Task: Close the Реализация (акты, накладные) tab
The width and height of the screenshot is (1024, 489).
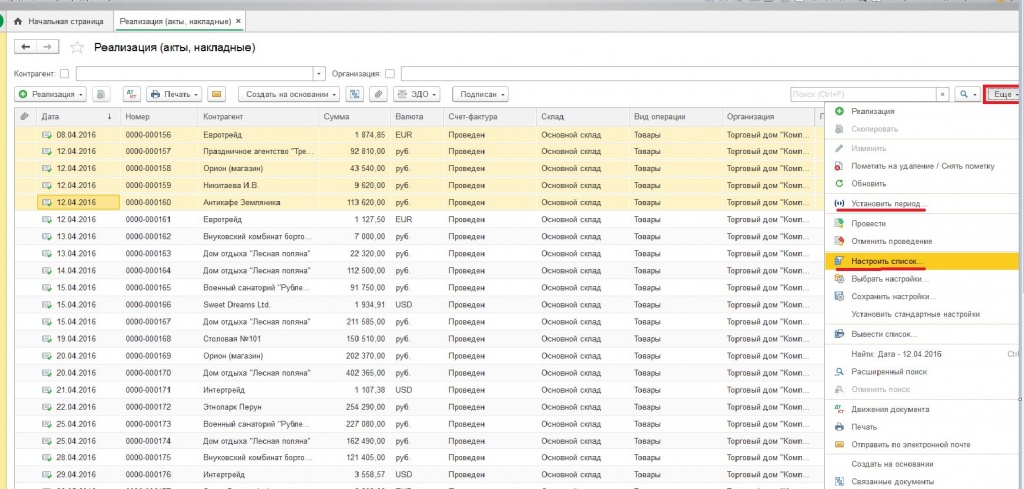Action: tap(238, 22)
